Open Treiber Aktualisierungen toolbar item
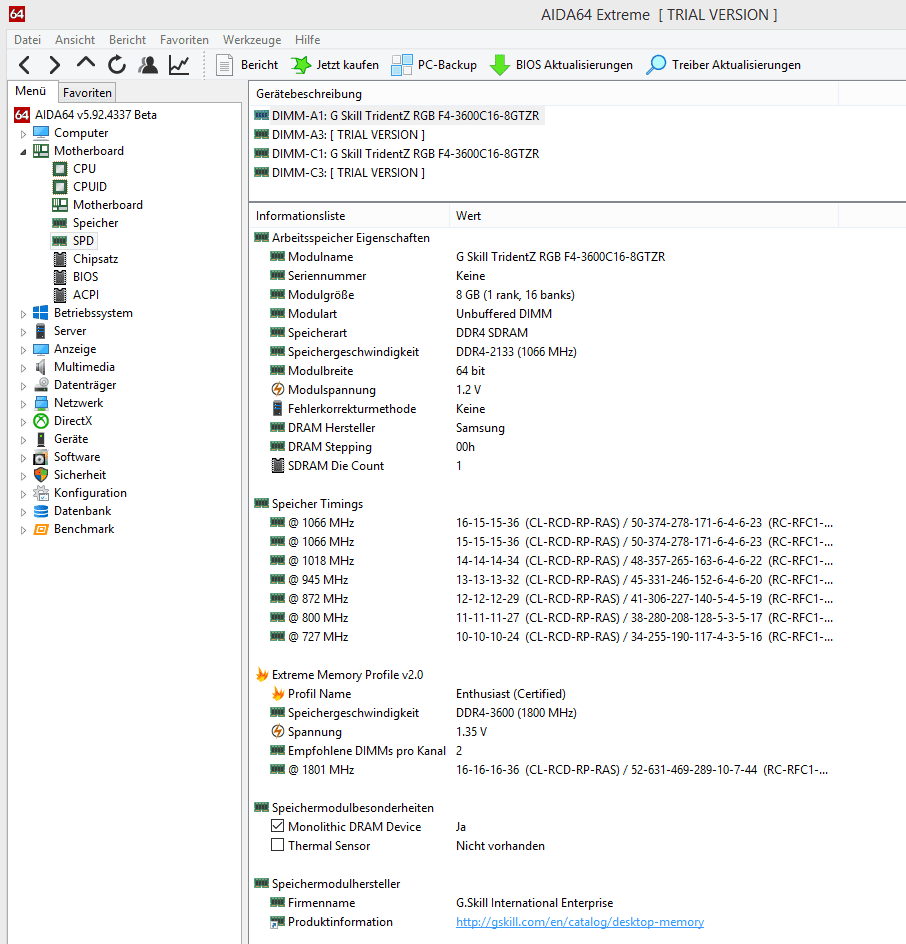Image resolution: width=906 pixels, height=944 pixels. tap(723, 64)
